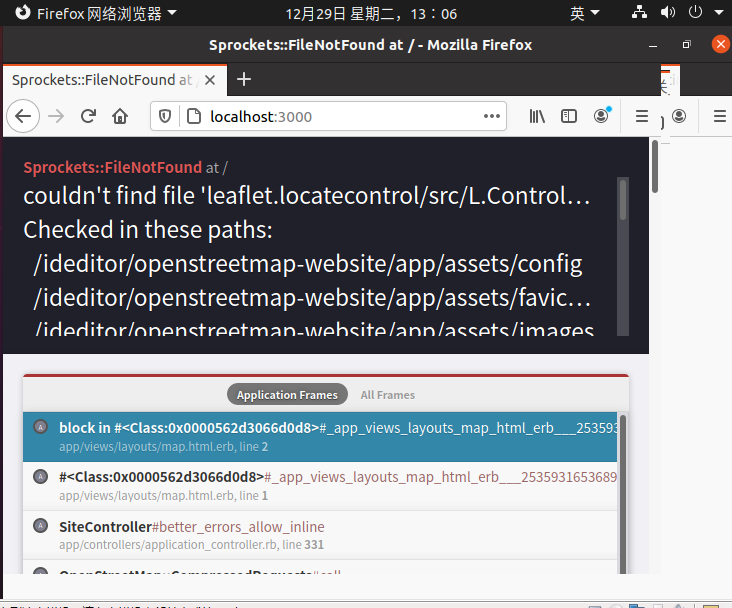The image size is (732, 608).
Task: Open the Firefox hamburger menu
Action: pos(642,116)
